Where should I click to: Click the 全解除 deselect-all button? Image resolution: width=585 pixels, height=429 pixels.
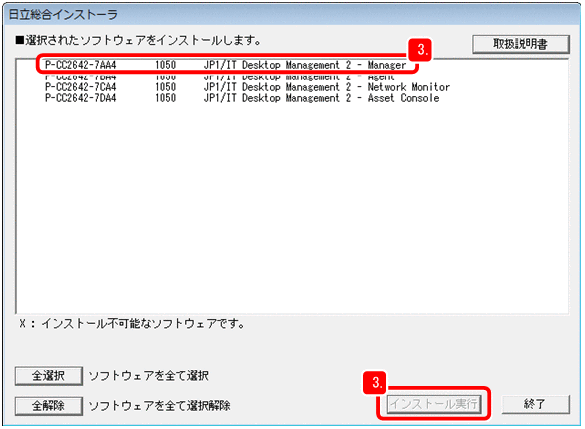tap(49, 405)
